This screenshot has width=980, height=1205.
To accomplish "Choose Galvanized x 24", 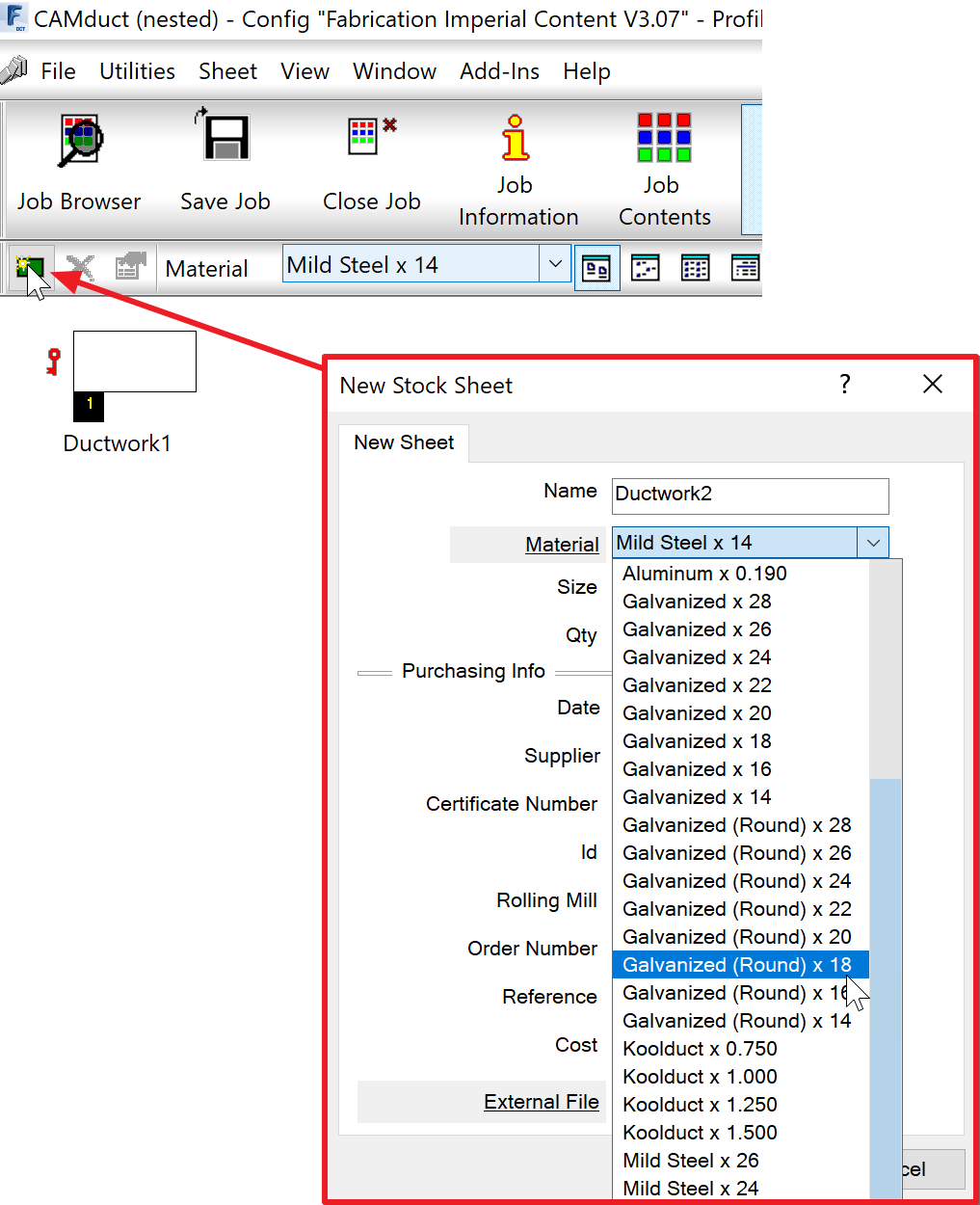I will (x=741, y=657).
